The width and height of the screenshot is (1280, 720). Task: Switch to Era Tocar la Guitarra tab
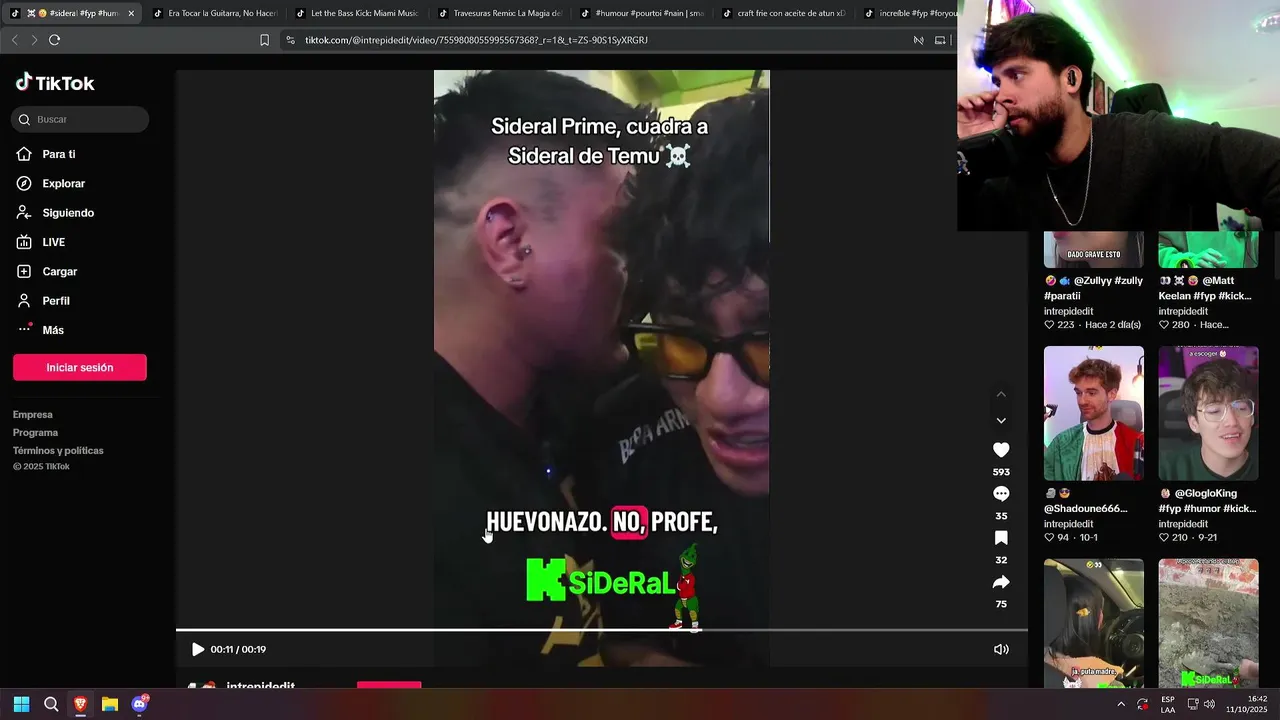(x=214, y=13)
